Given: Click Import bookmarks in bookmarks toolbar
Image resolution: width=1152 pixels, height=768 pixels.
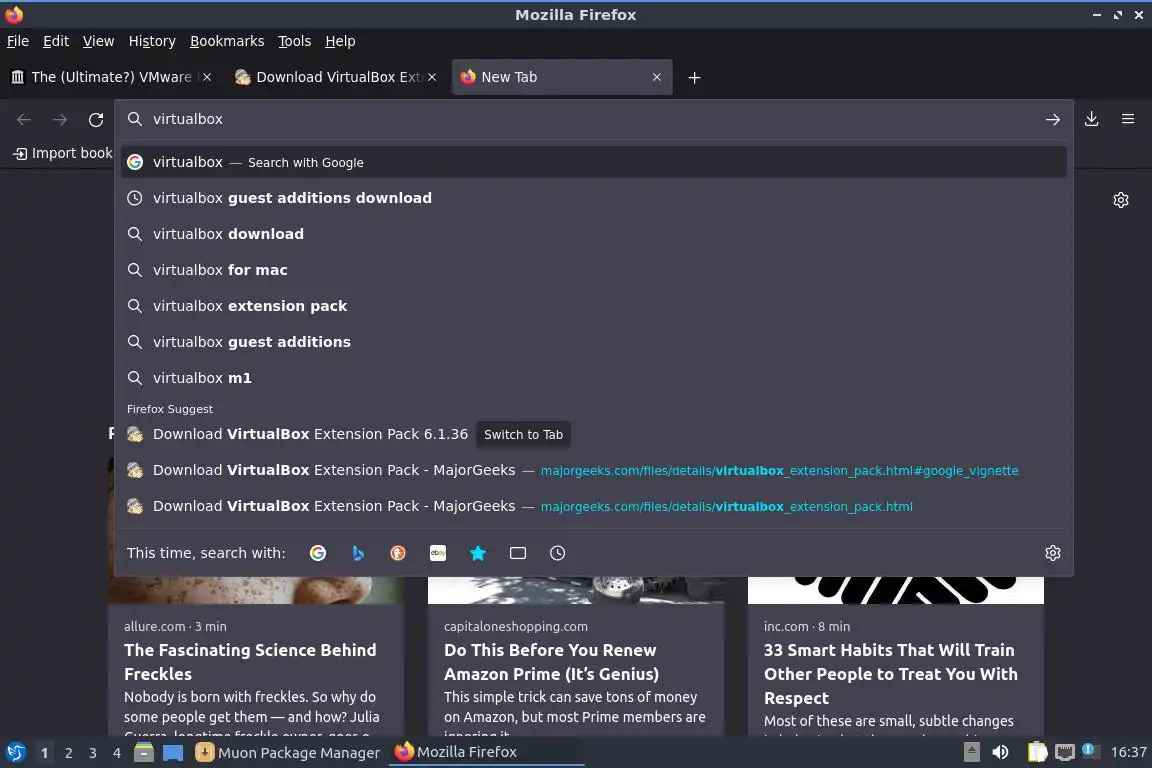Looking at the screenshot, I should pos(63,153).
